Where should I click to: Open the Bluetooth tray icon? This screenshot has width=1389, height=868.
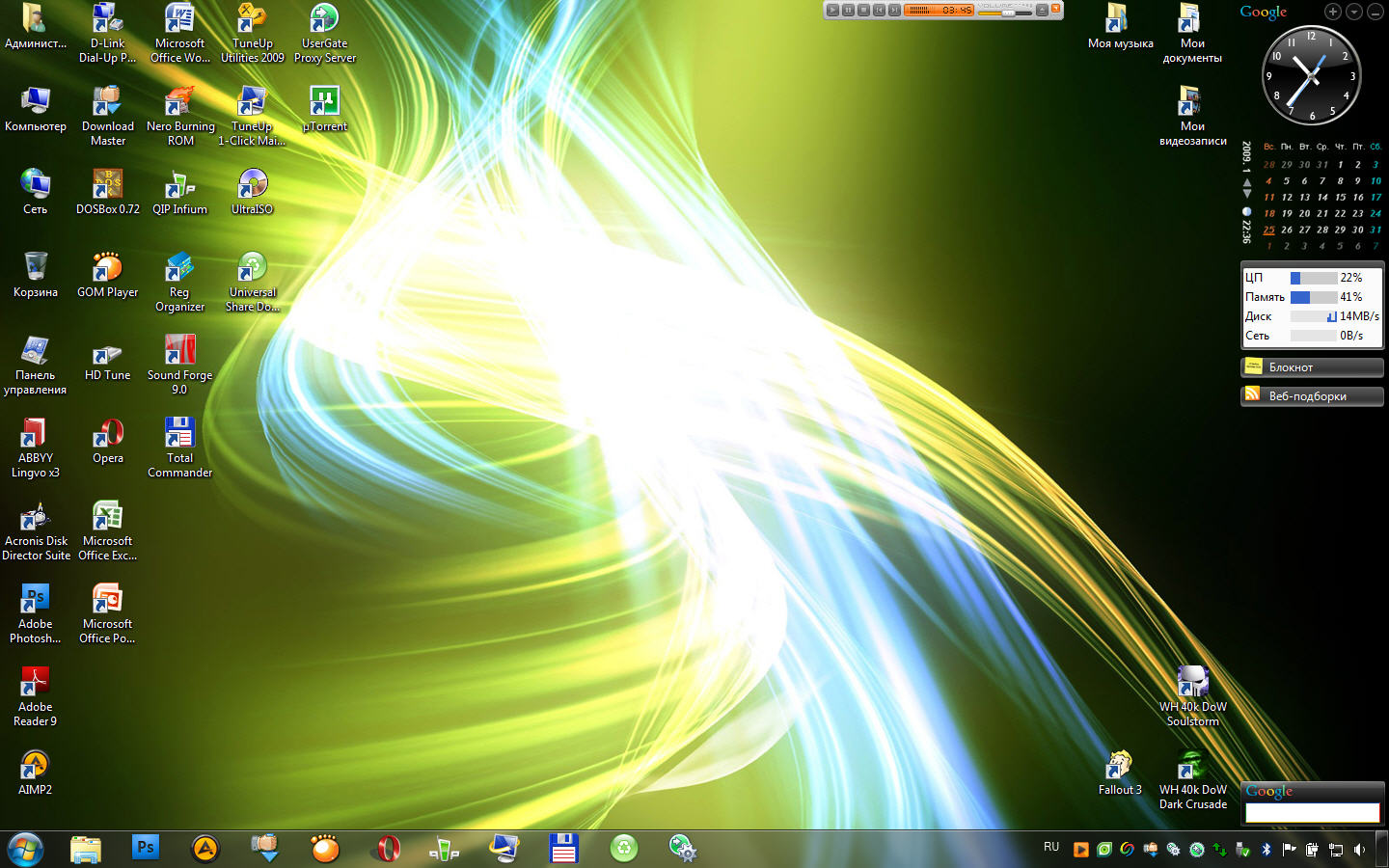[1266, 850]
